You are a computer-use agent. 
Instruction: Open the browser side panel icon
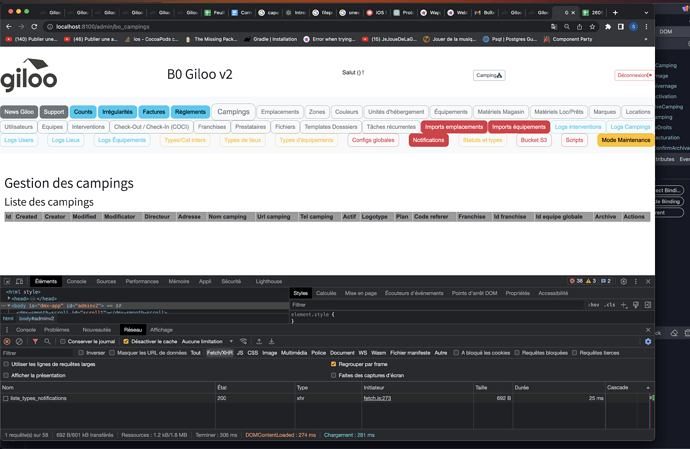620,27
